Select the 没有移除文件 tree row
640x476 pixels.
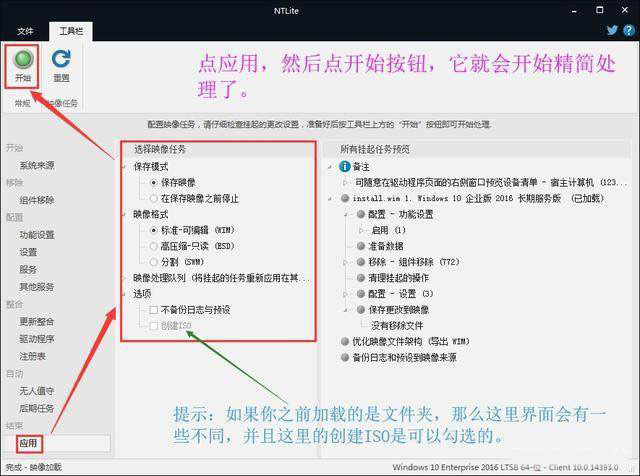tap(397, 326)
